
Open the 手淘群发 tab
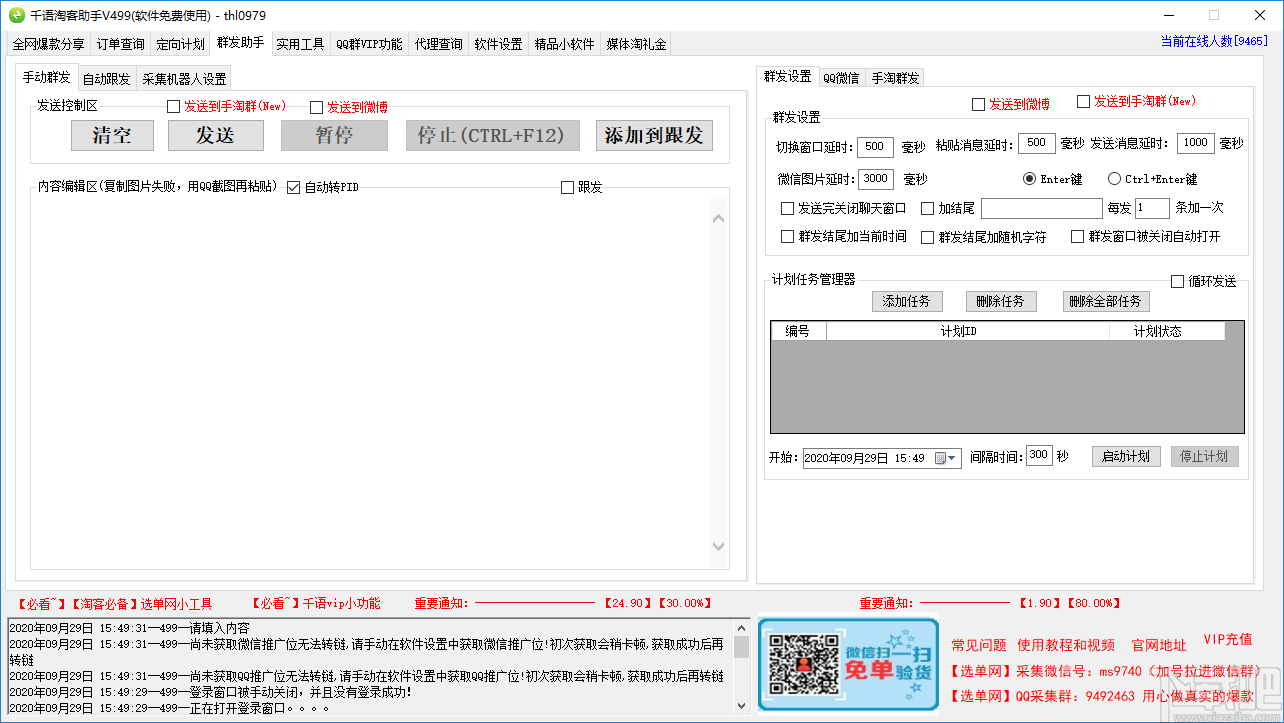pos(895,78)
